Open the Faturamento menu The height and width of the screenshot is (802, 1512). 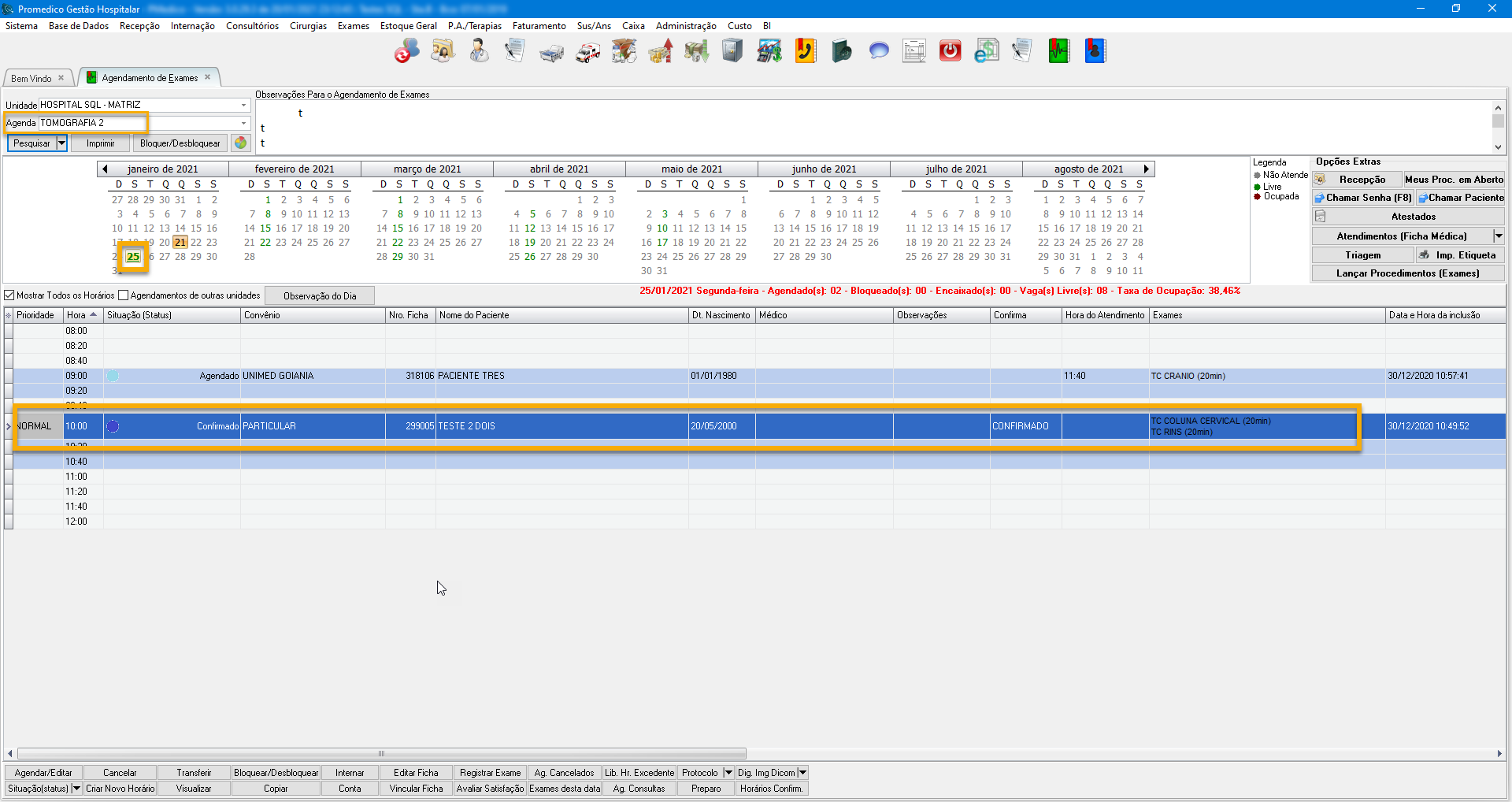(x=539, y=26)
